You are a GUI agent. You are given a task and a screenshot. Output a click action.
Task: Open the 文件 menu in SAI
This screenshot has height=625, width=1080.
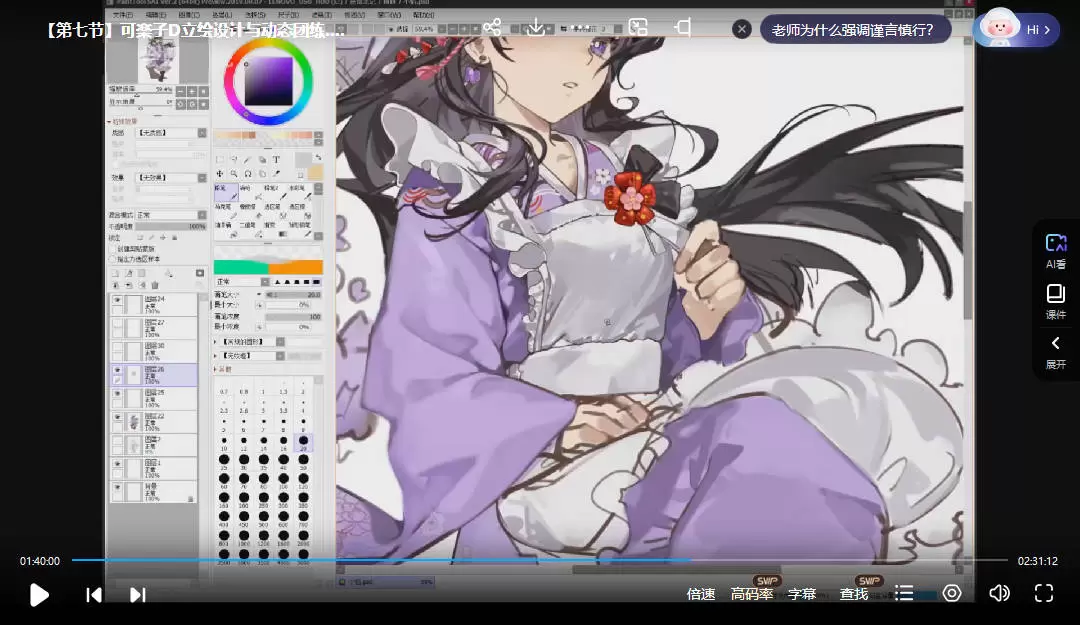123,14
